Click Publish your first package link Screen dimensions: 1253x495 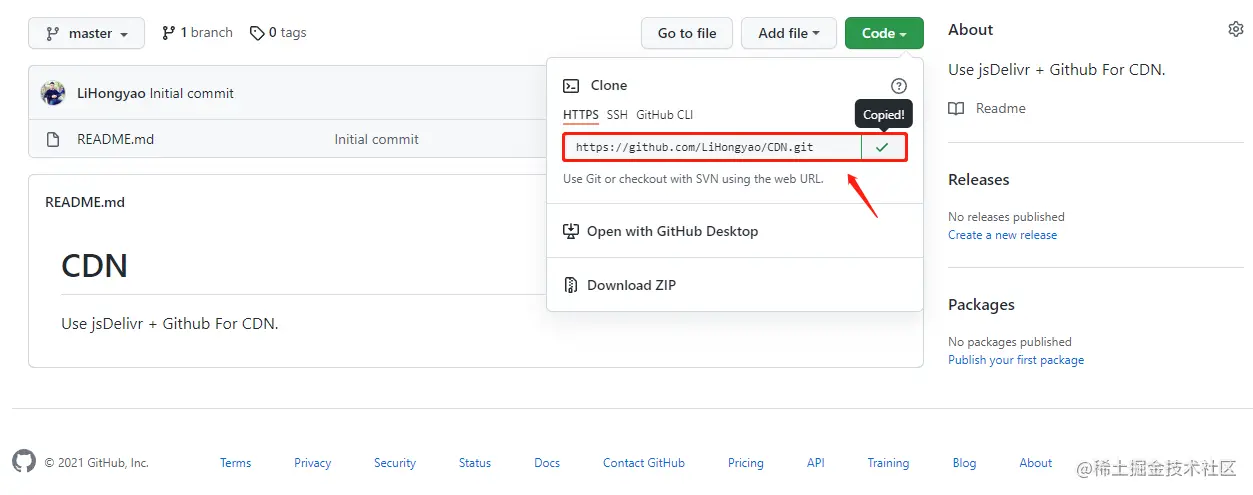click(1016, 360)
